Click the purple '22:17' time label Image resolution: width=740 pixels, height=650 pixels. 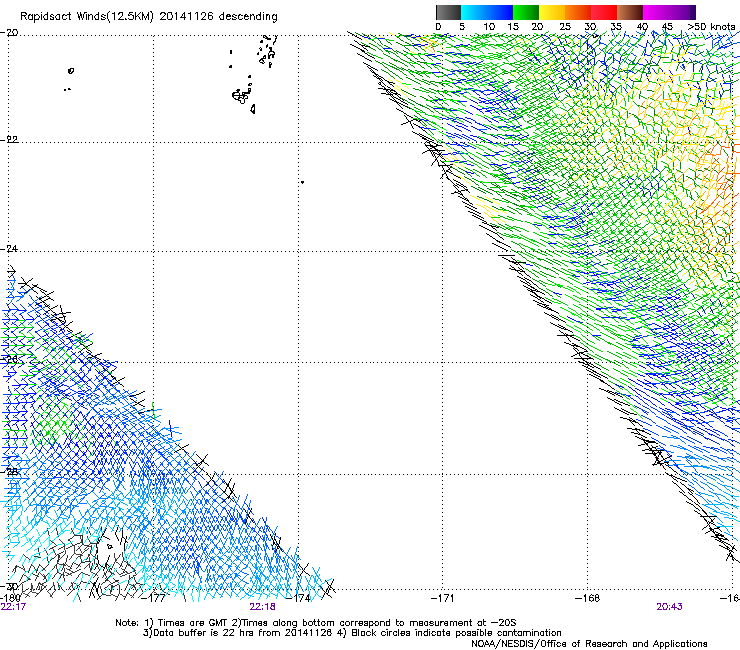pos(13,607)
